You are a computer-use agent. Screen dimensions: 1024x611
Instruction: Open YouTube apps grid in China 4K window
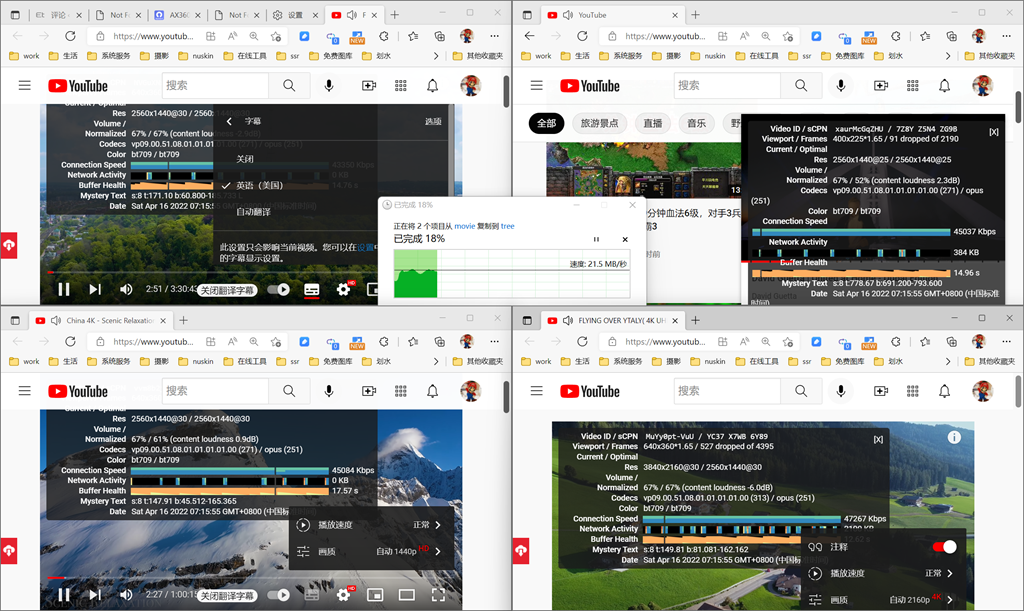click(401, 391)
